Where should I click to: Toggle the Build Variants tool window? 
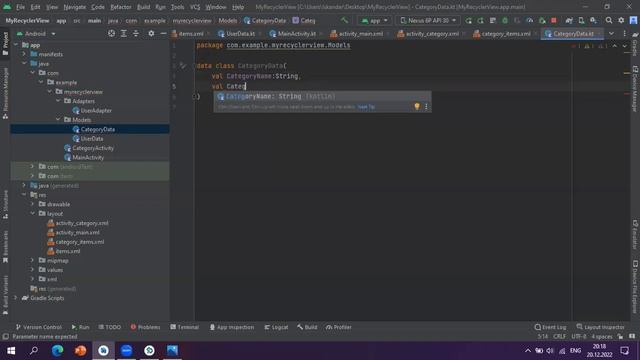point(5,295)
